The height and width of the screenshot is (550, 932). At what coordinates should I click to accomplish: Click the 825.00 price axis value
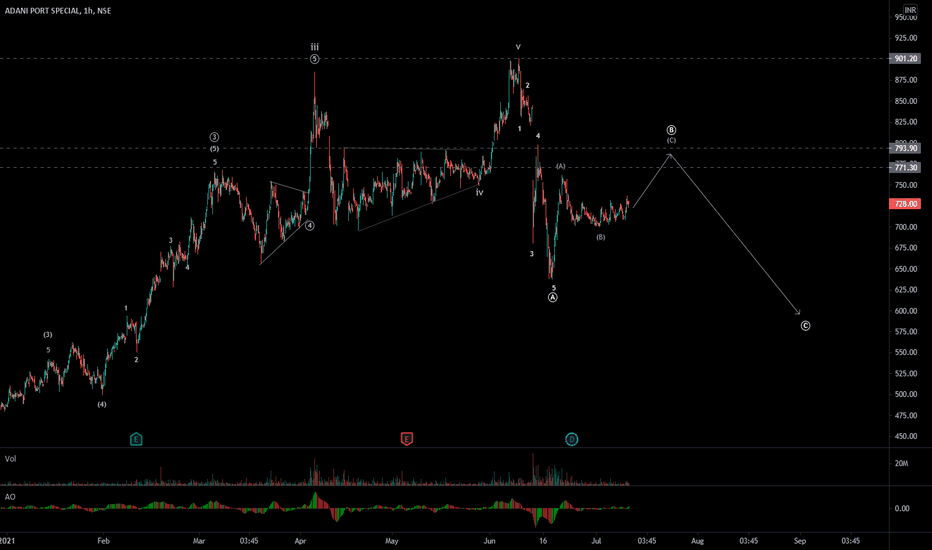point(905,122)
